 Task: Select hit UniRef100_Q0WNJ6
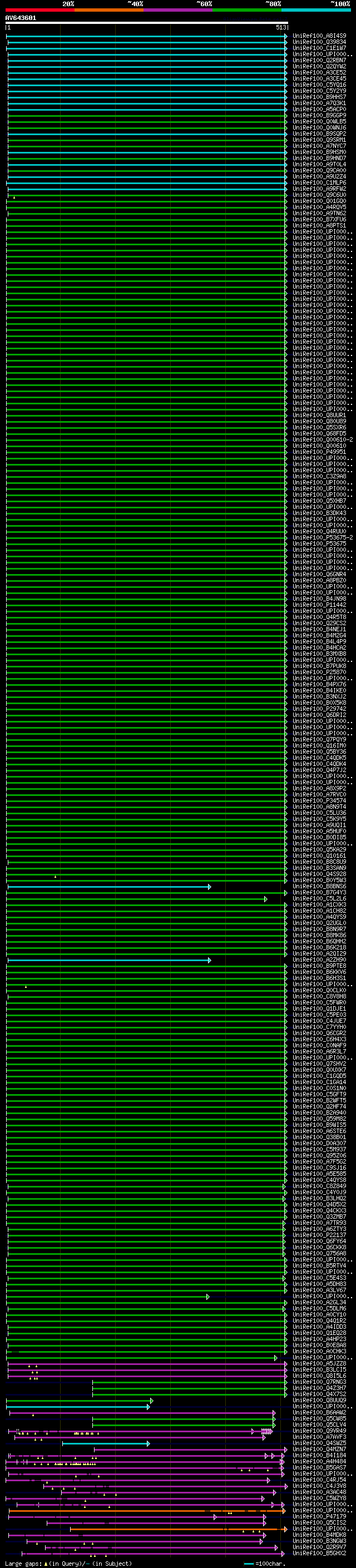point(319,128)
